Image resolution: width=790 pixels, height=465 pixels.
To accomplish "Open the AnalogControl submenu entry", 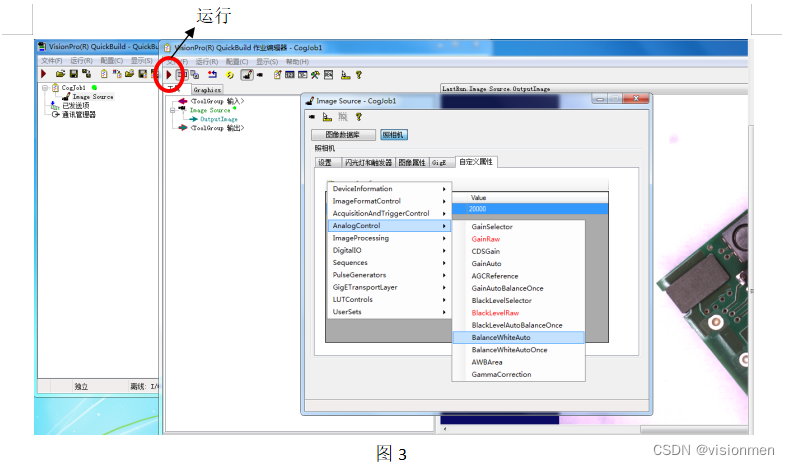I will pyautogui.click(x=389, y=226).
